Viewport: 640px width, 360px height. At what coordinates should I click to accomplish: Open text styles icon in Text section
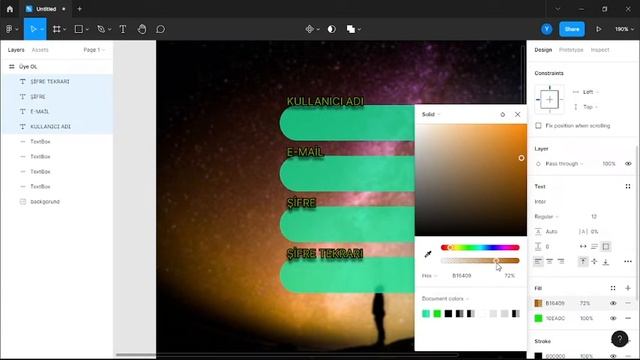pos(628,187)
